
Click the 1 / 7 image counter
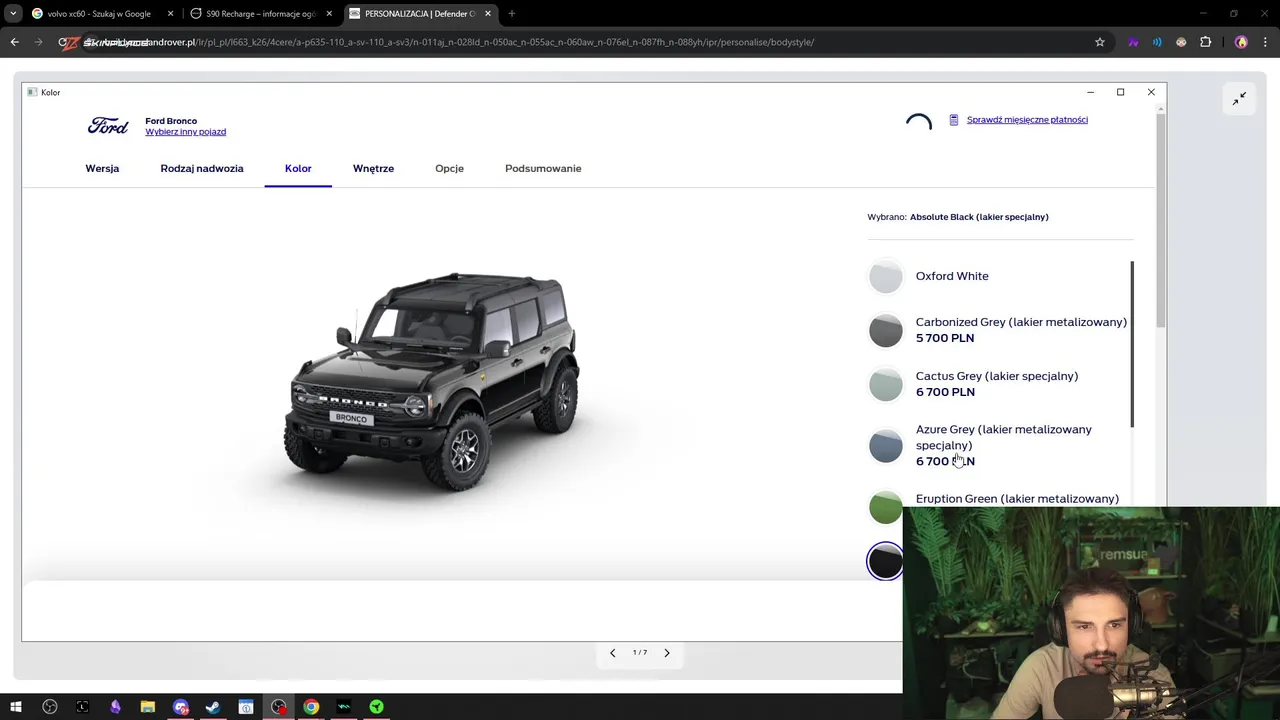[x=640, y=653]
